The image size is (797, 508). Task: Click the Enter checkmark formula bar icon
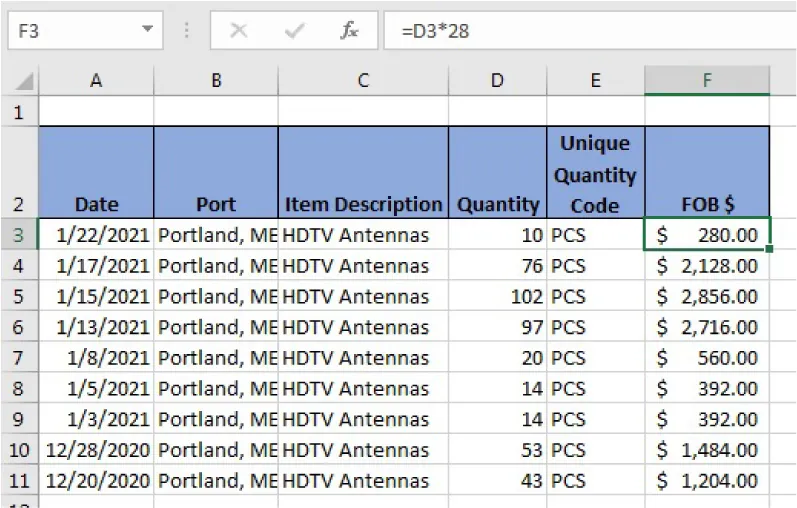[294, 31]
